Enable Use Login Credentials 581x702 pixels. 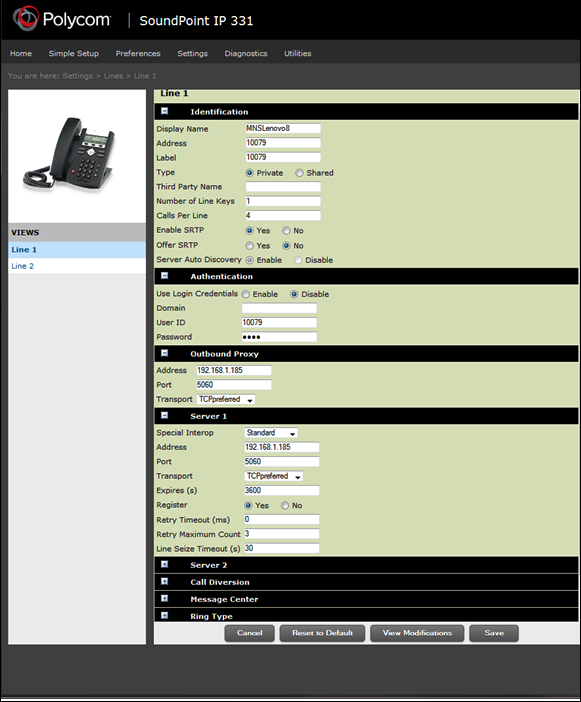point(246,294)
